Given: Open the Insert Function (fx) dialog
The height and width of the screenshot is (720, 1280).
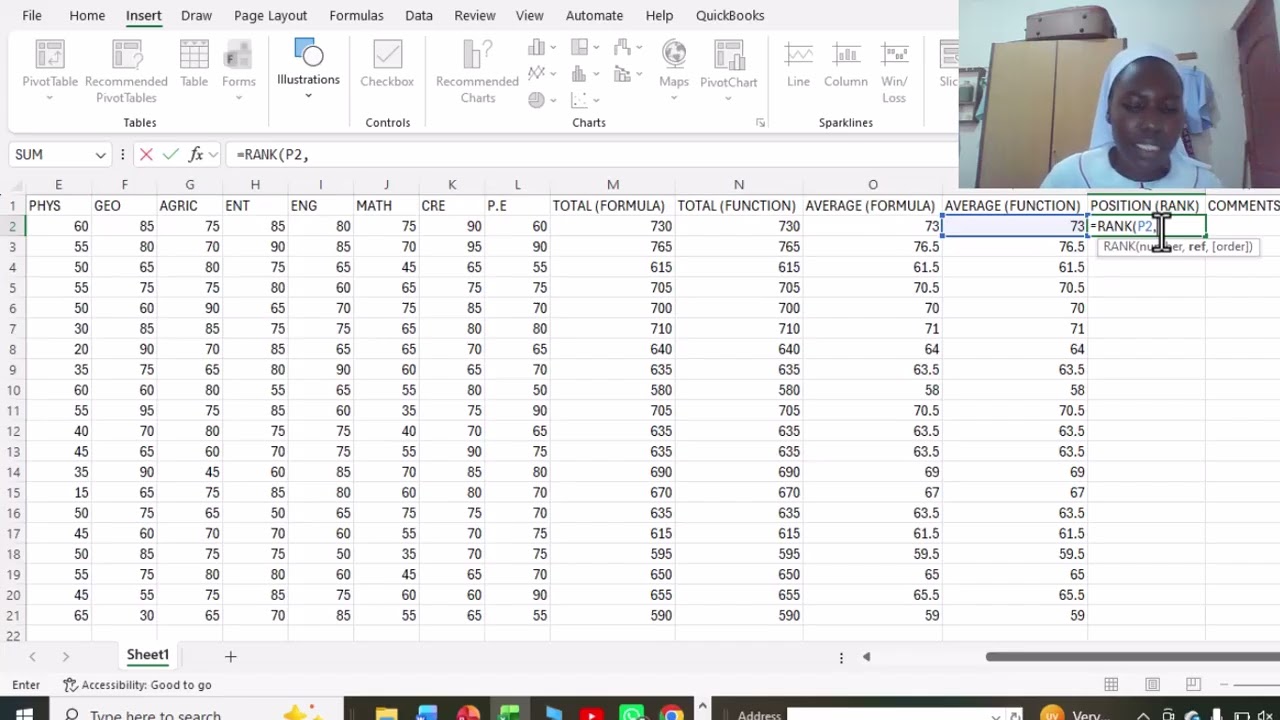Looking at the screenshot, I should (196, 154).
